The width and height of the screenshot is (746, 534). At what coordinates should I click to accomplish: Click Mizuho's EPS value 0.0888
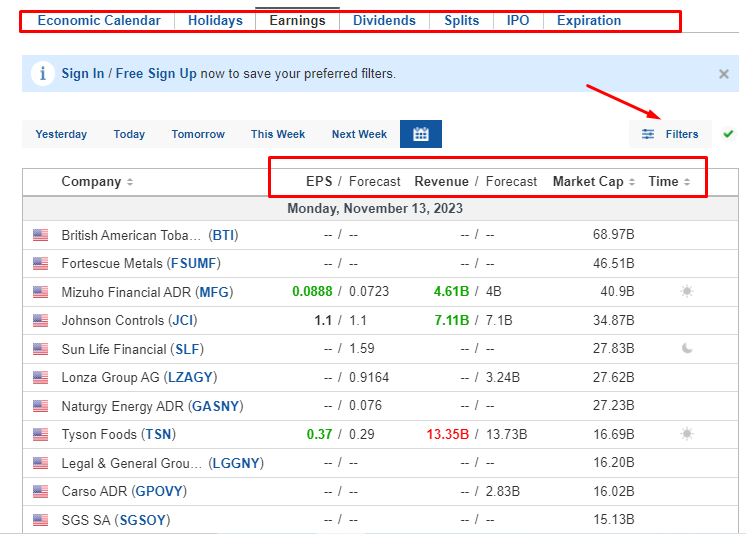point(312,291)
